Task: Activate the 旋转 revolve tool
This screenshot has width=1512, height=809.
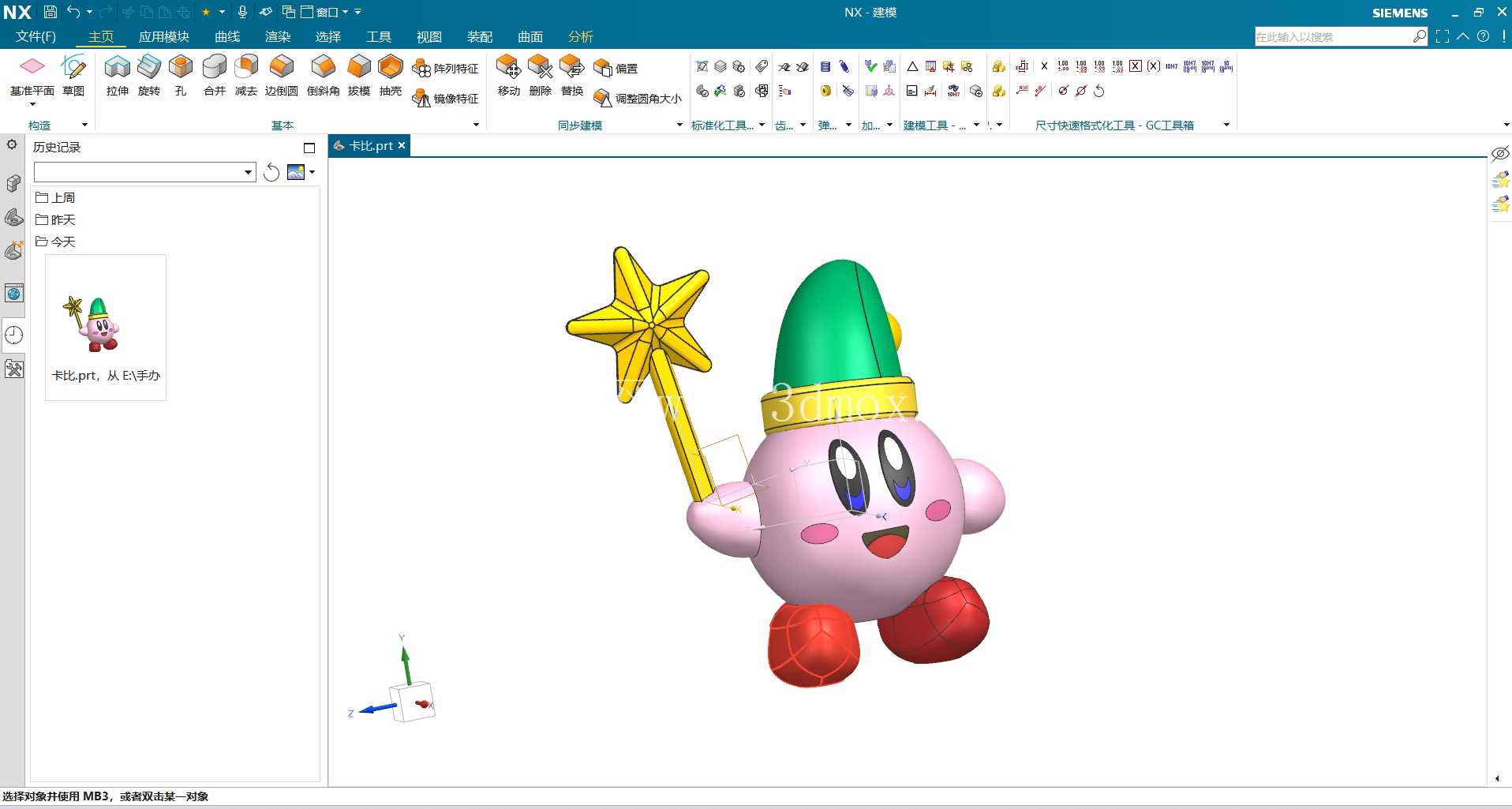Action: click(149, 76)
